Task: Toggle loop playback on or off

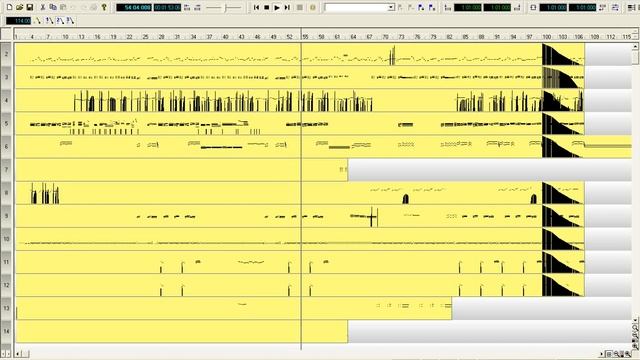Action: 533,7
